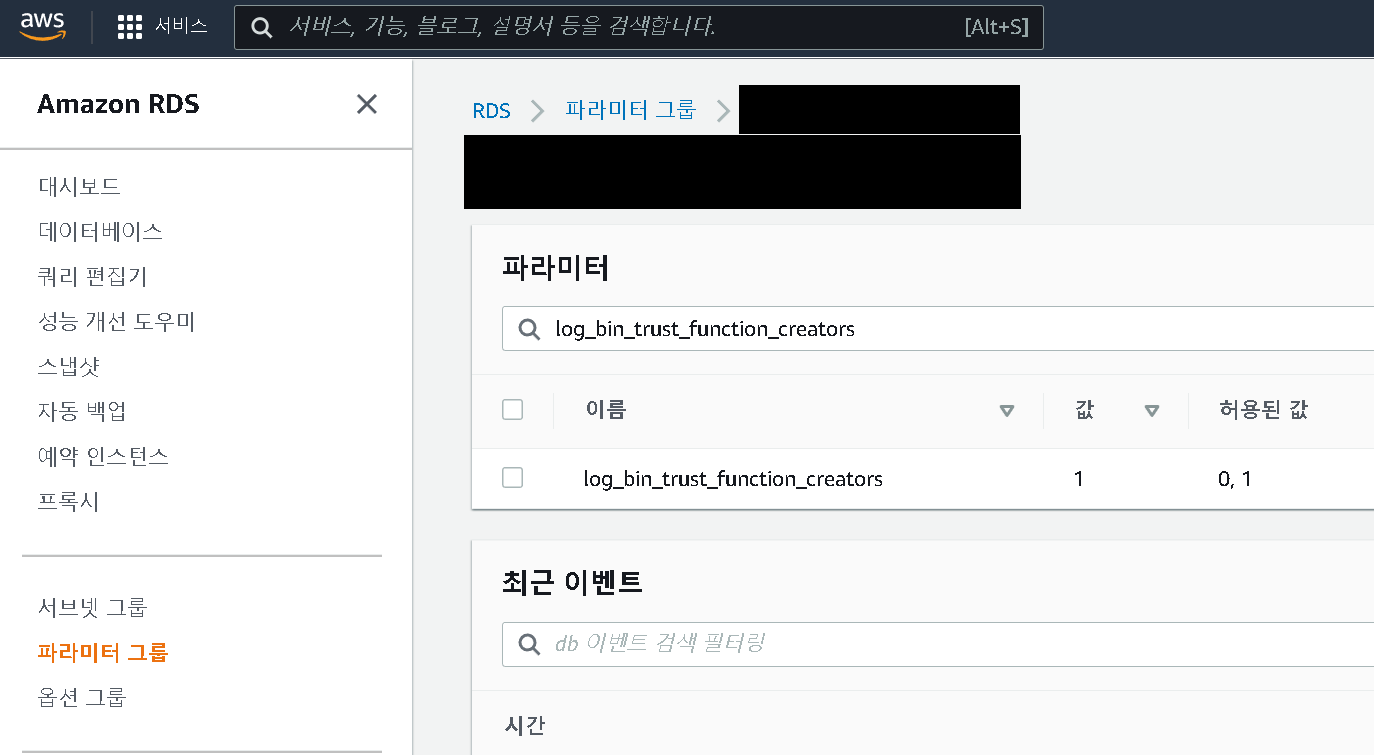Click the parameter filter search field

click(x=938, y=329)
